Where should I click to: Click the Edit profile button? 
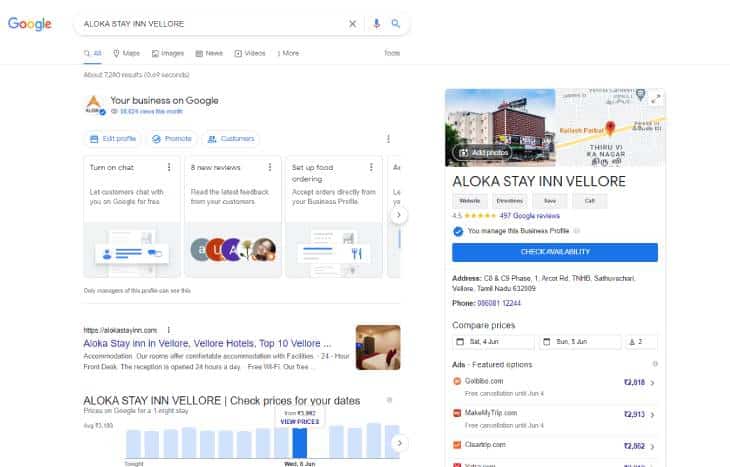pyautogui.click(x=113, y=139)
